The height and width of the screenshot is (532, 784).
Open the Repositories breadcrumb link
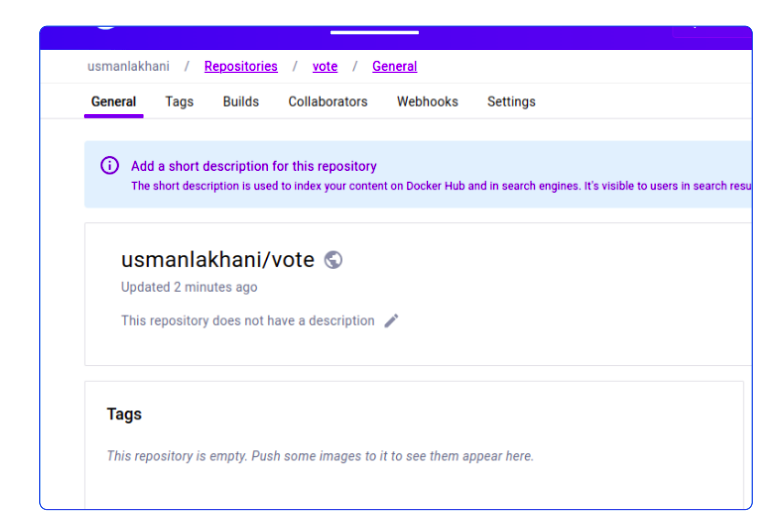coord(241,67)
